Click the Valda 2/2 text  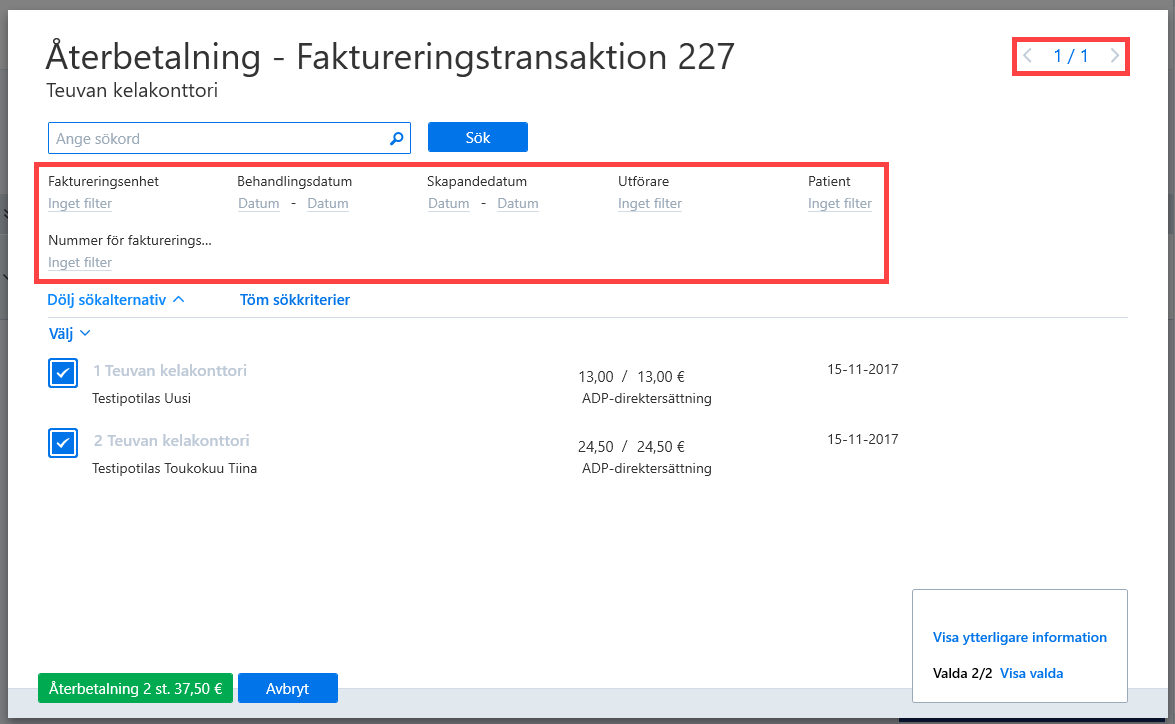coord(962,673)
